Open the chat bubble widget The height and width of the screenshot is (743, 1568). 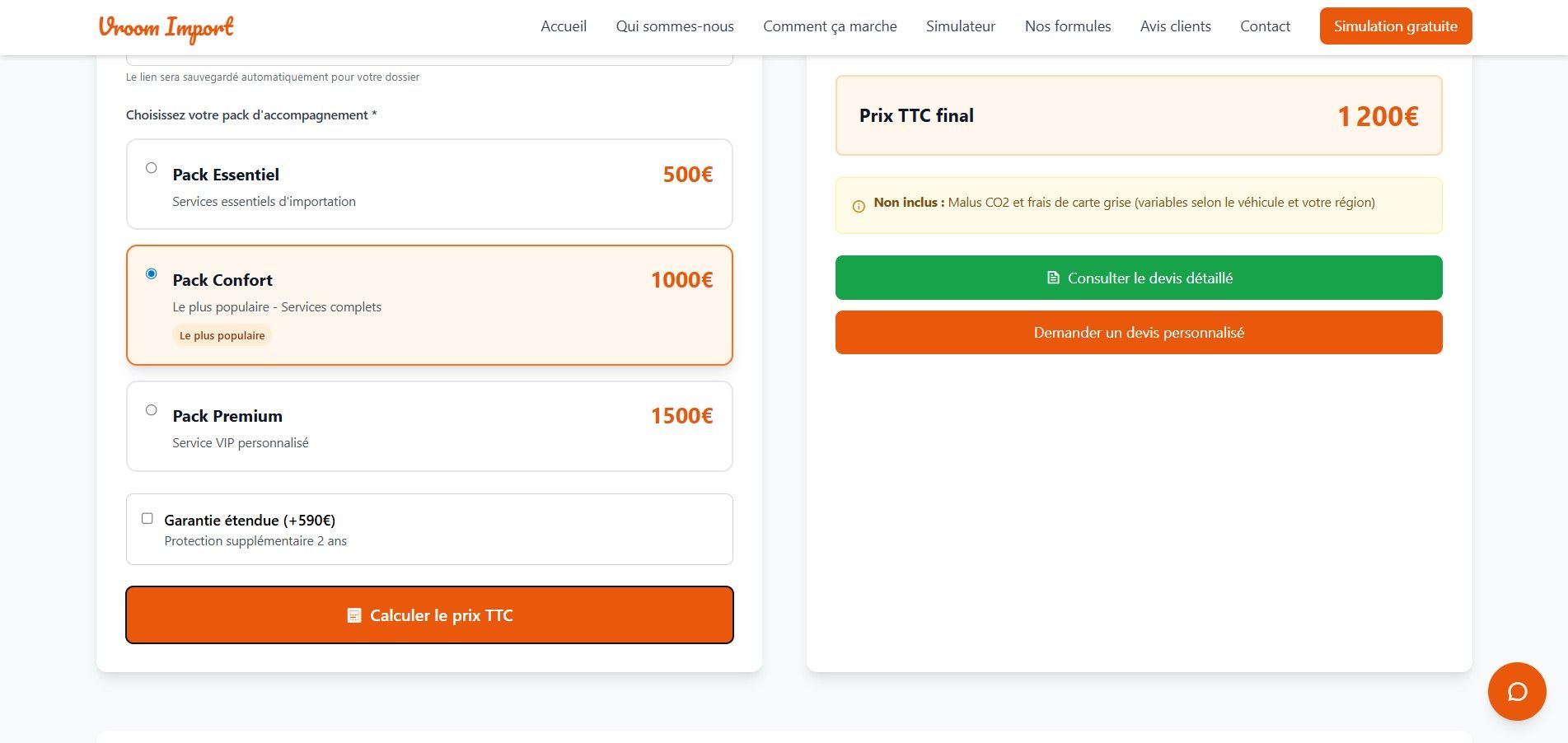[1516, 691]
